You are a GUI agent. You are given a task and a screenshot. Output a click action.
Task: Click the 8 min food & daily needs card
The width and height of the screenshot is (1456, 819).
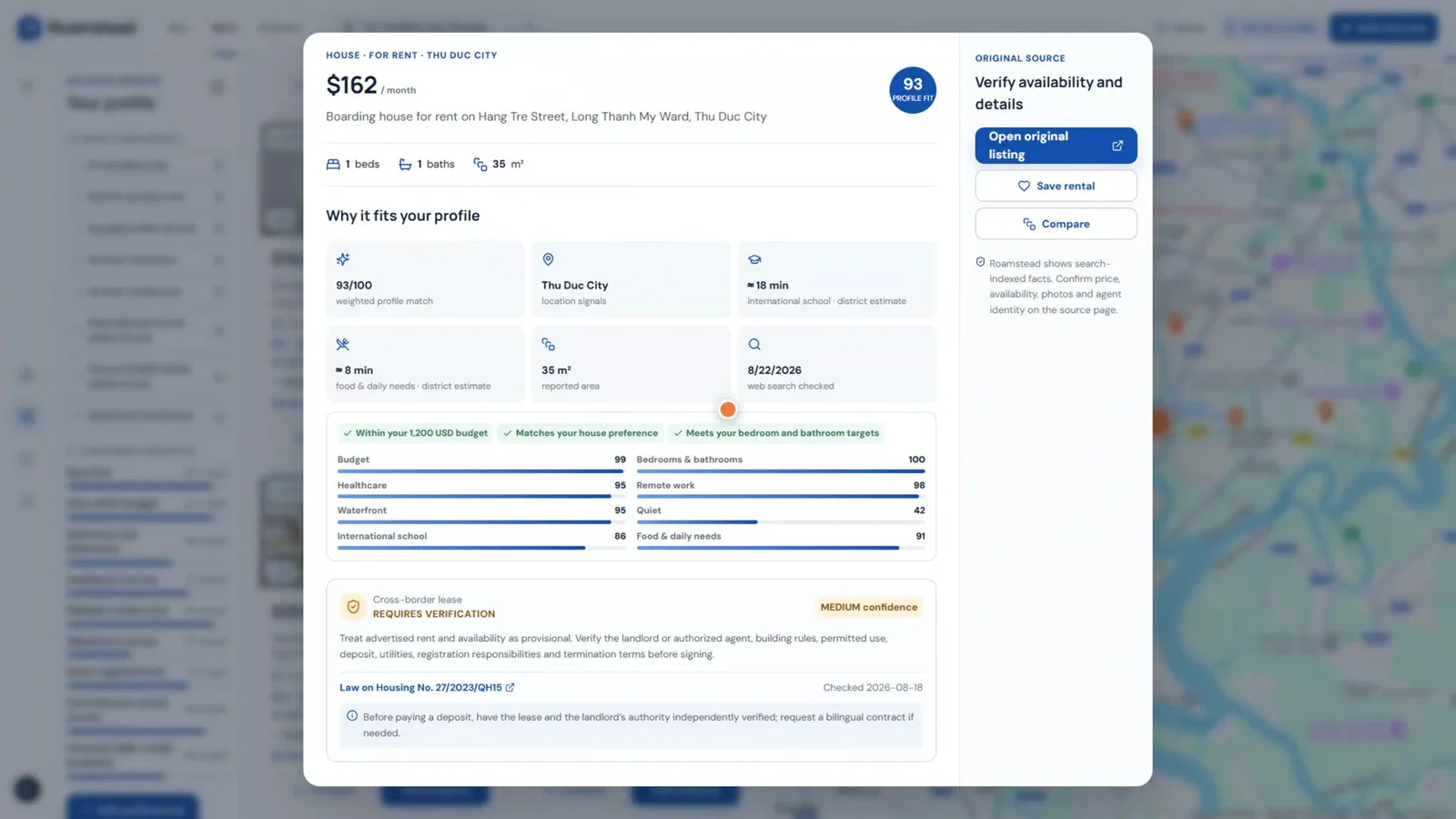point(425,364)
